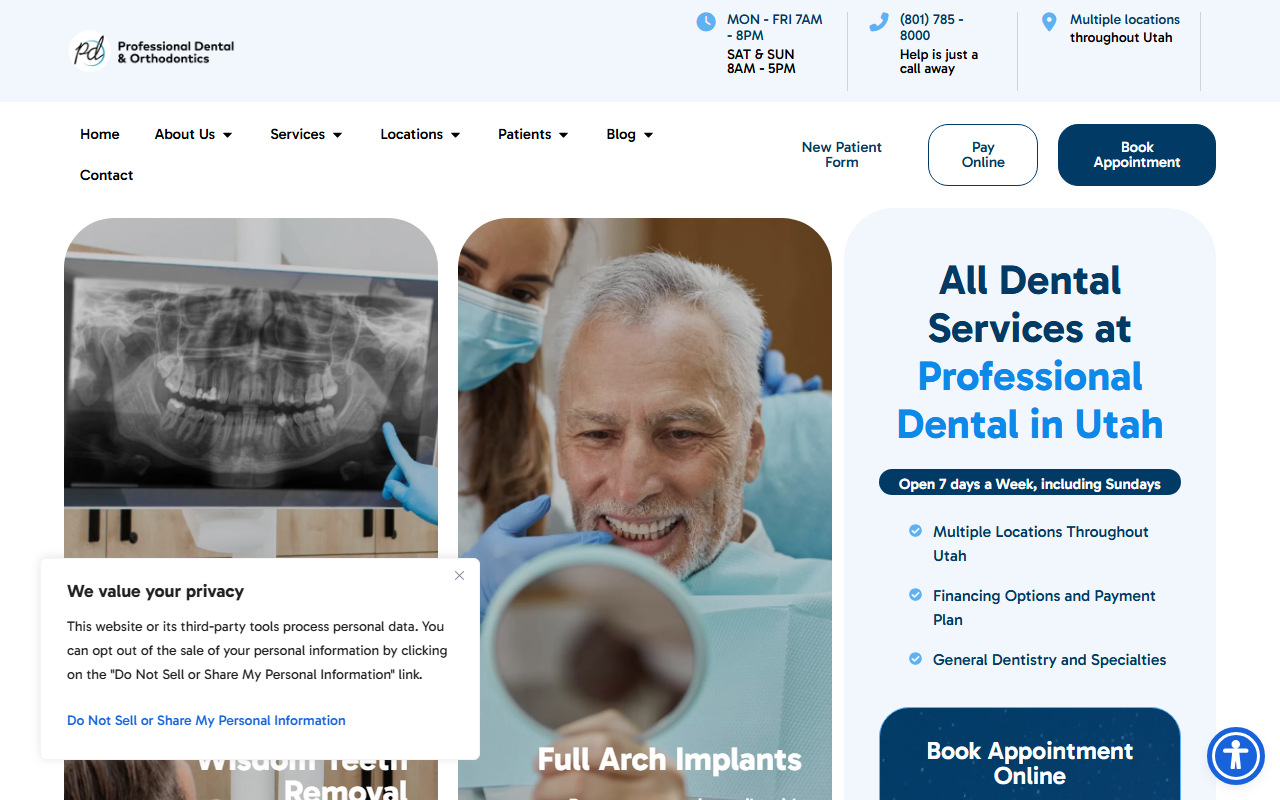Click the phone icon in header
The width and height of the screenshot is (1280, 800).
click(879, 22)
